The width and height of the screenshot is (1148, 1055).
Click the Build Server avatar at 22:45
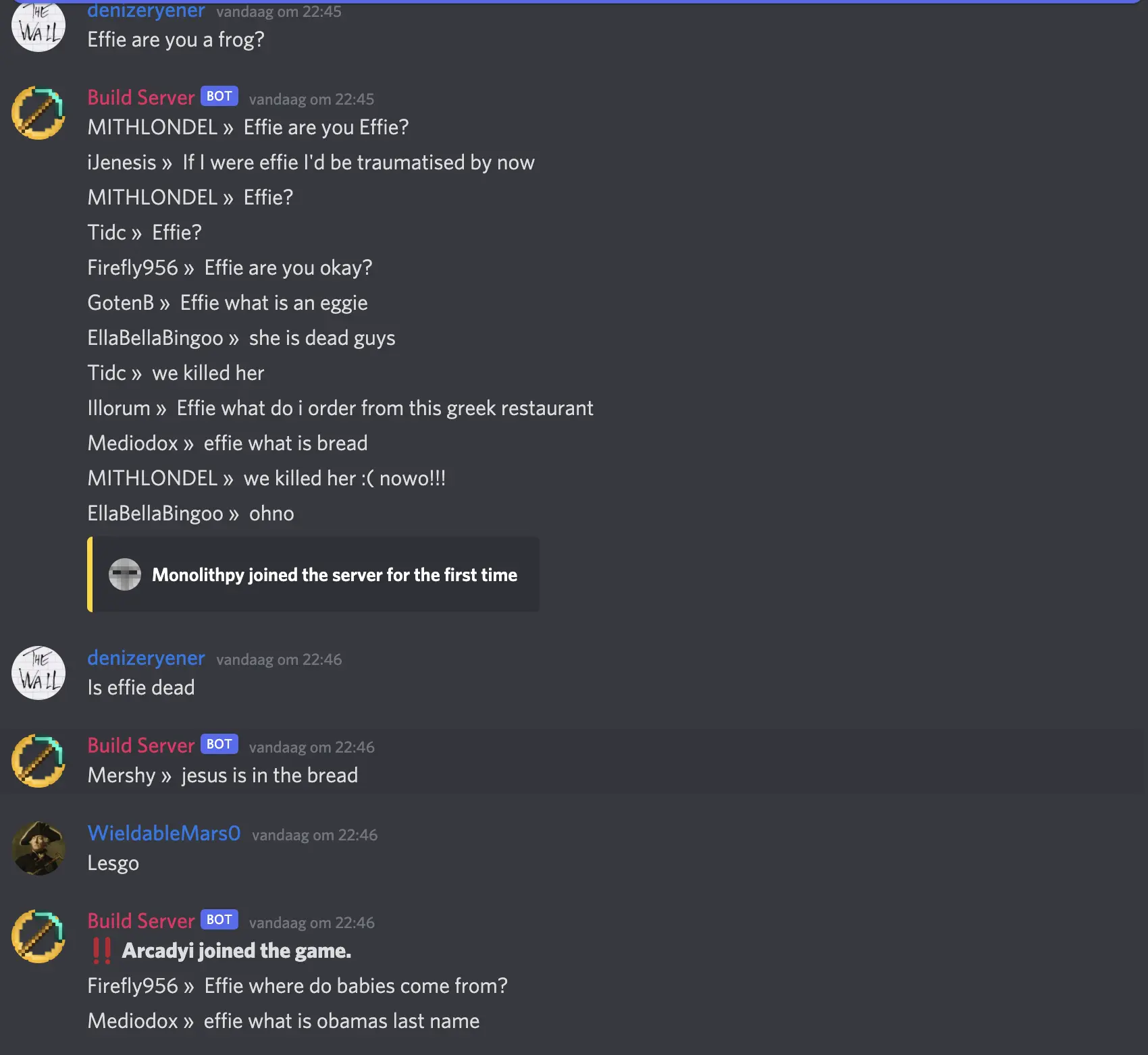[38, 113]
